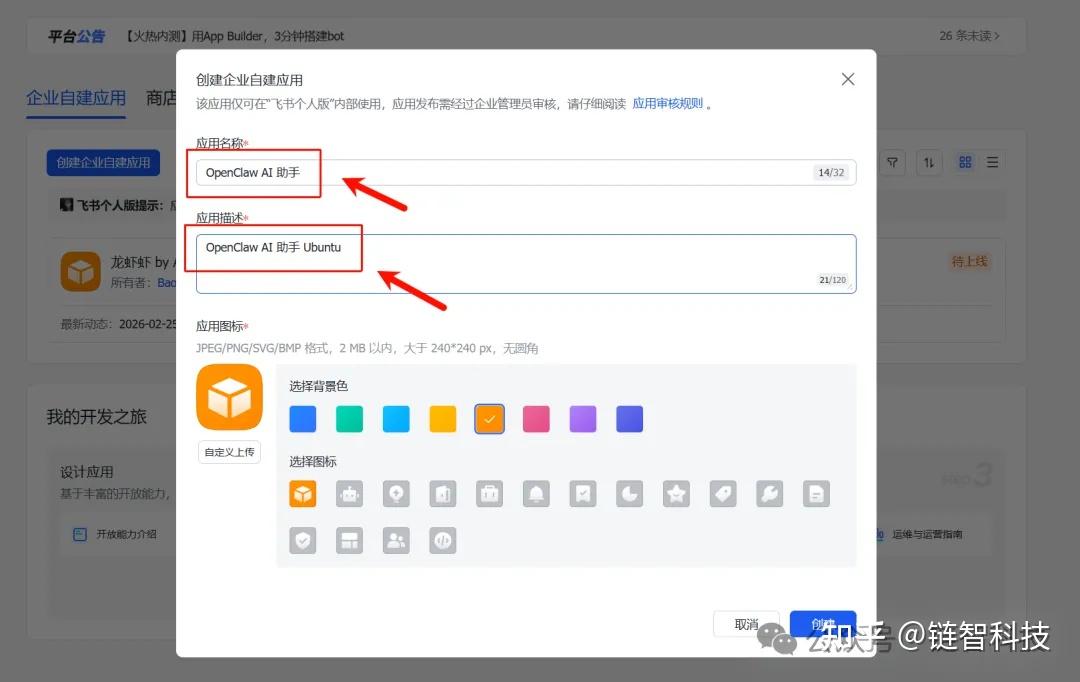1080x682 pixels.
Task: Select the purple background color
Action: pyautogui.click(x=583, y=419)
